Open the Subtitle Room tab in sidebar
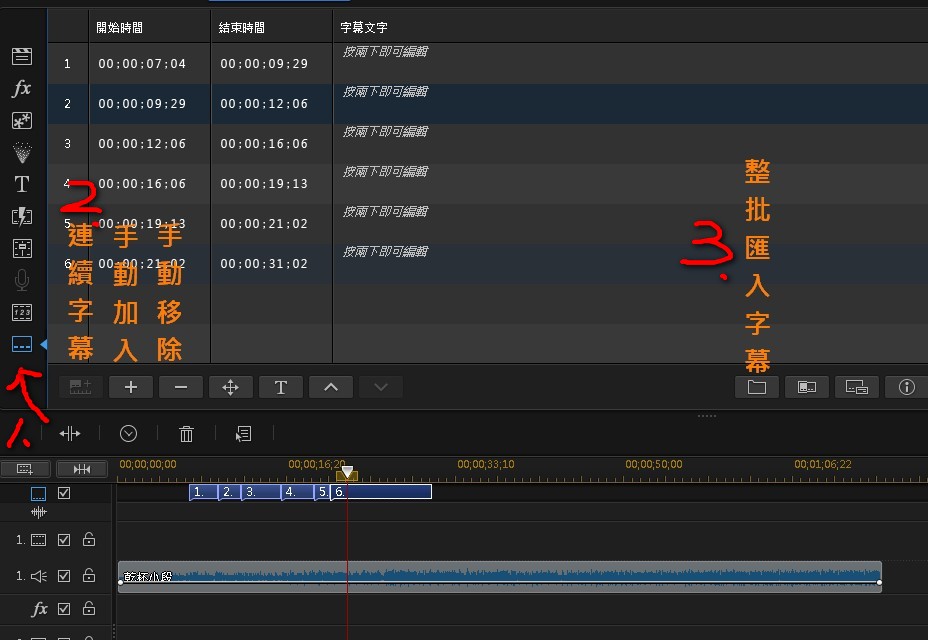Screen dimensions: 928x640 pyautogui.click(x=21, y=344)
